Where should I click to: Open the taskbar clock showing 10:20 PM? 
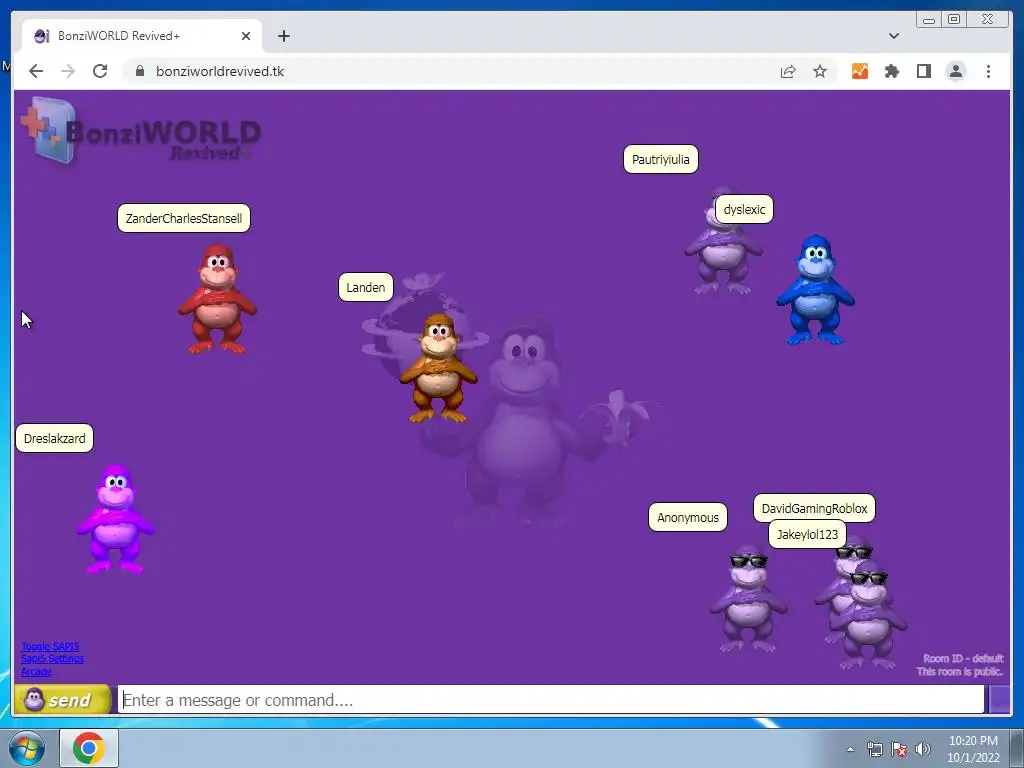coord(973,749)
